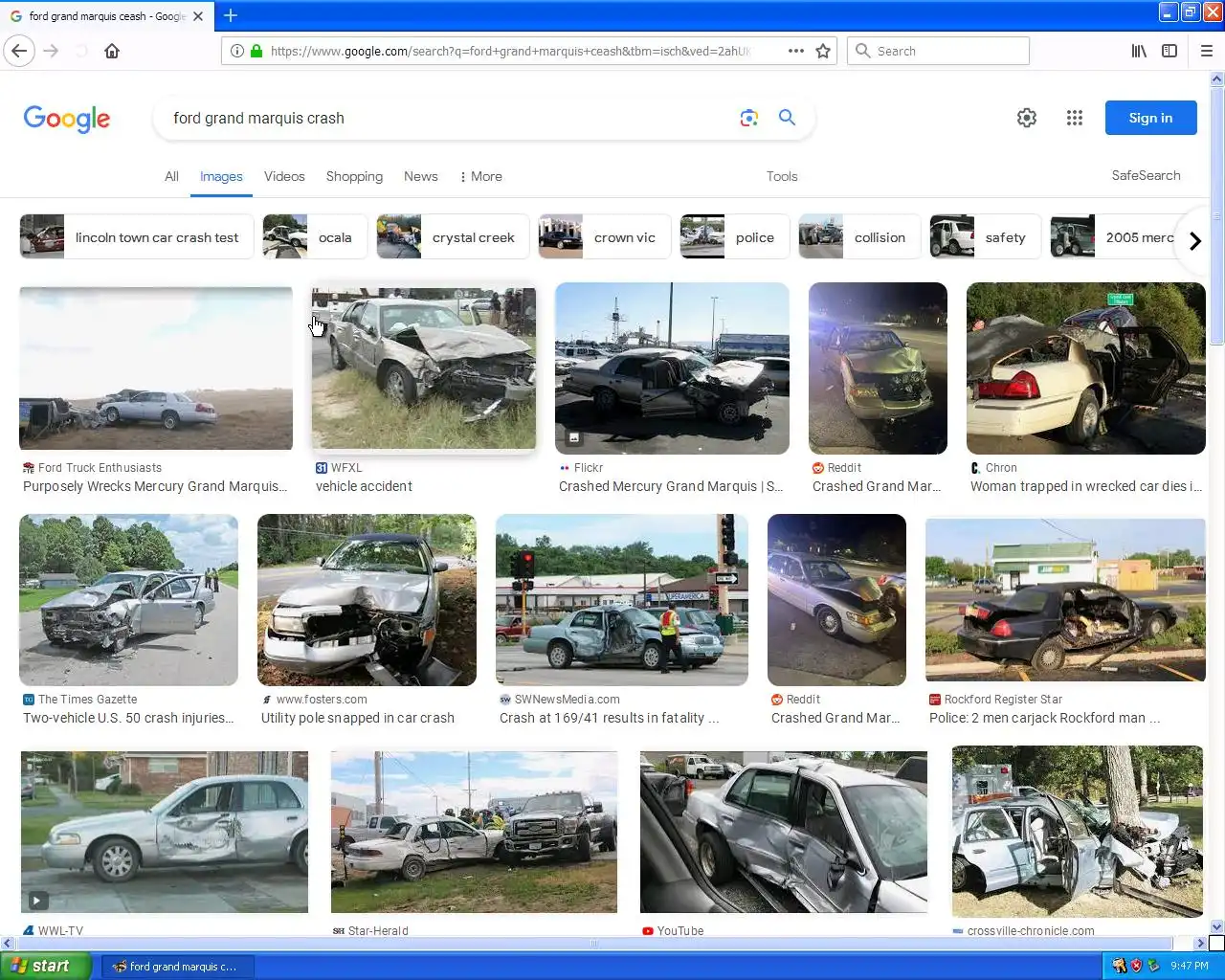Open the News tab
This screenshot has width=1225, height=980.
coord(421,176)
